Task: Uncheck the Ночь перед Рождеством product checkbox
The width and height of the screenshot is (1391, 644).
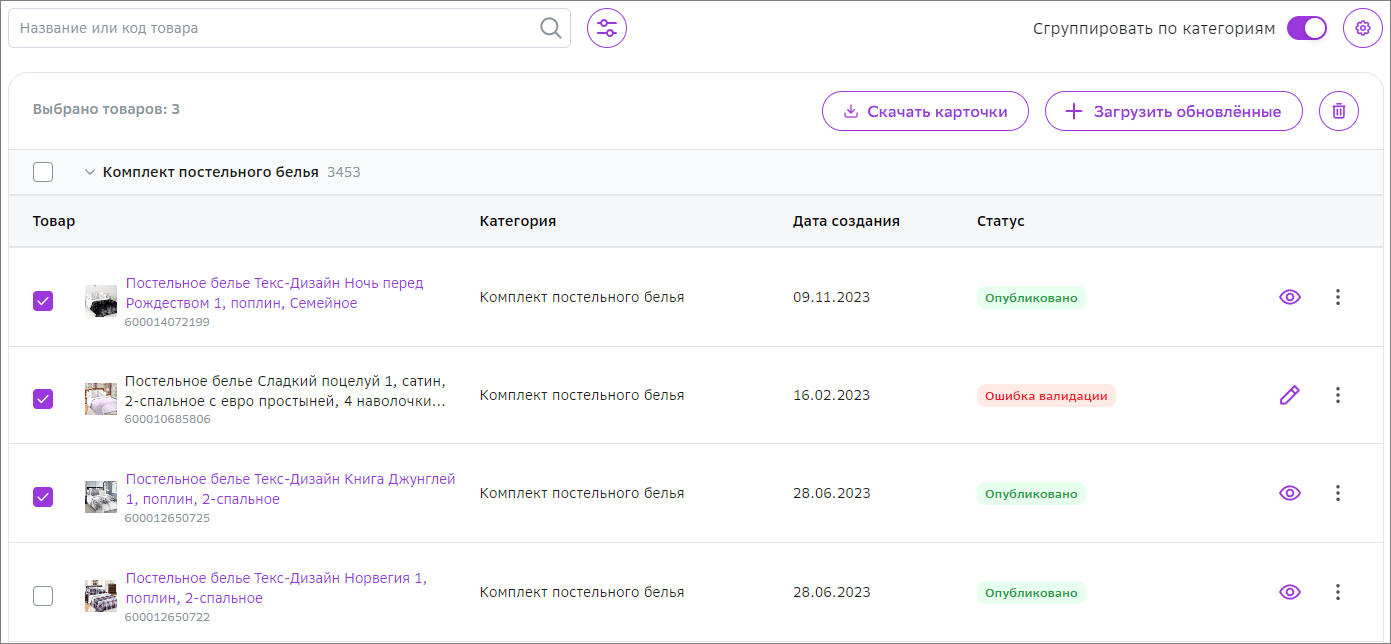Action: coord(43,301)
